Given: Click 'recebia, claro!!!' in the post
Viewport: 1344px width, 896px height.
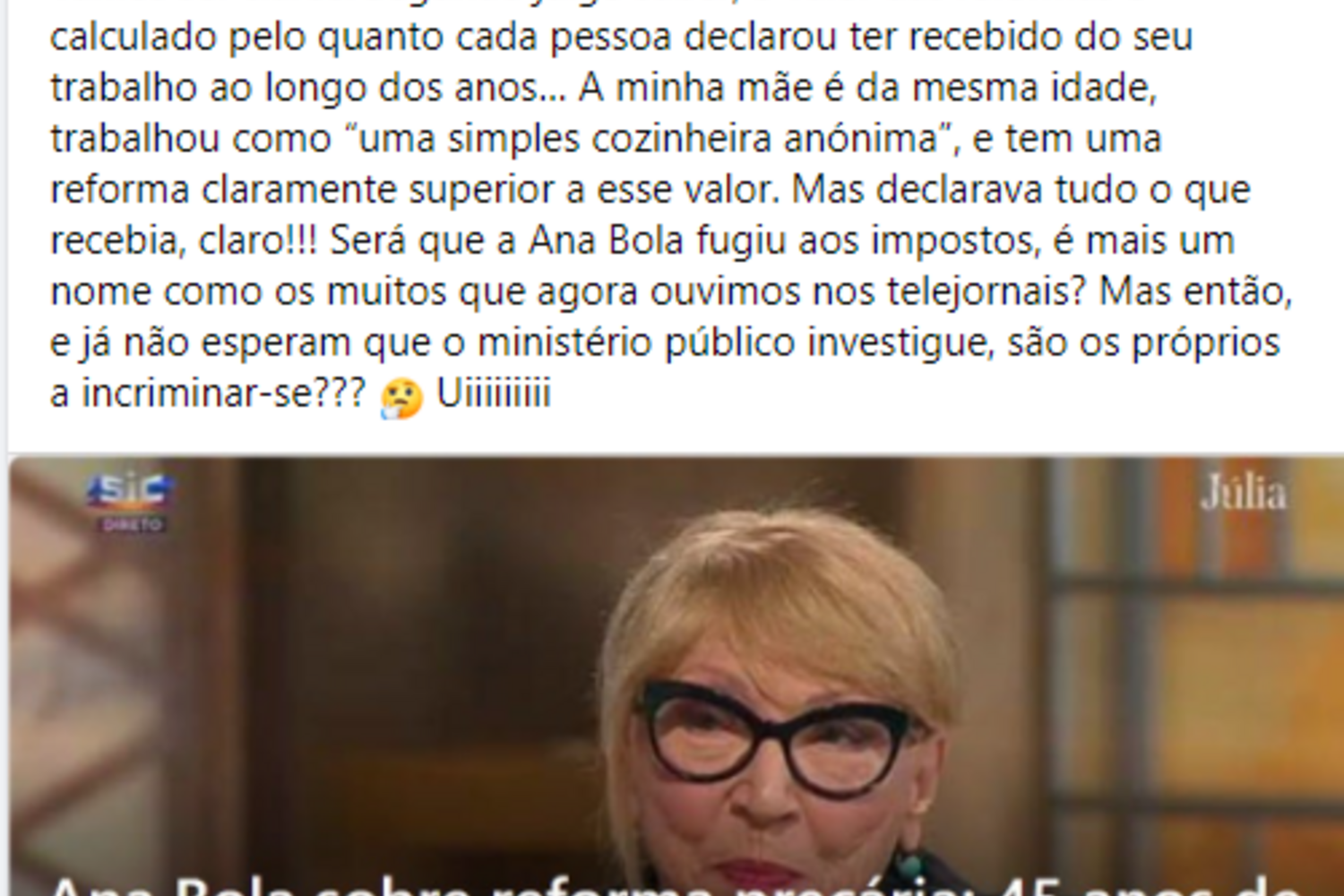Looking at the screenshot, I should 184,241.
